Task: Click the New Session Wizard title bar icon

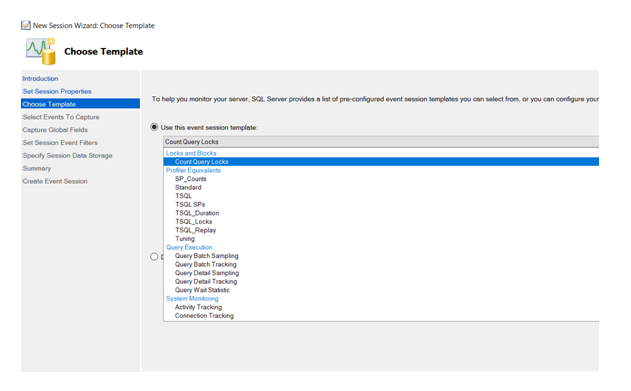Action: click(26, 25)
